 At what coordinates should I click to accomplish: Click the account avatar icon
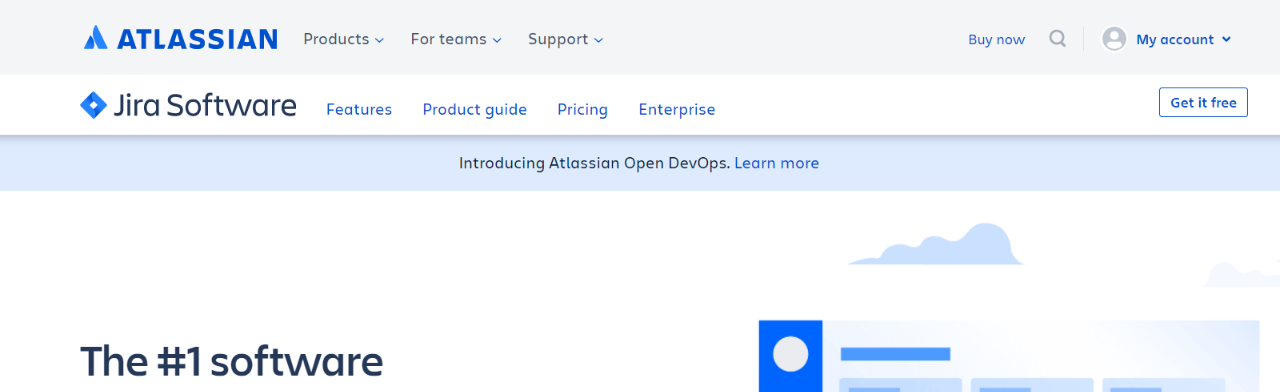click(x=1114, y=39)
